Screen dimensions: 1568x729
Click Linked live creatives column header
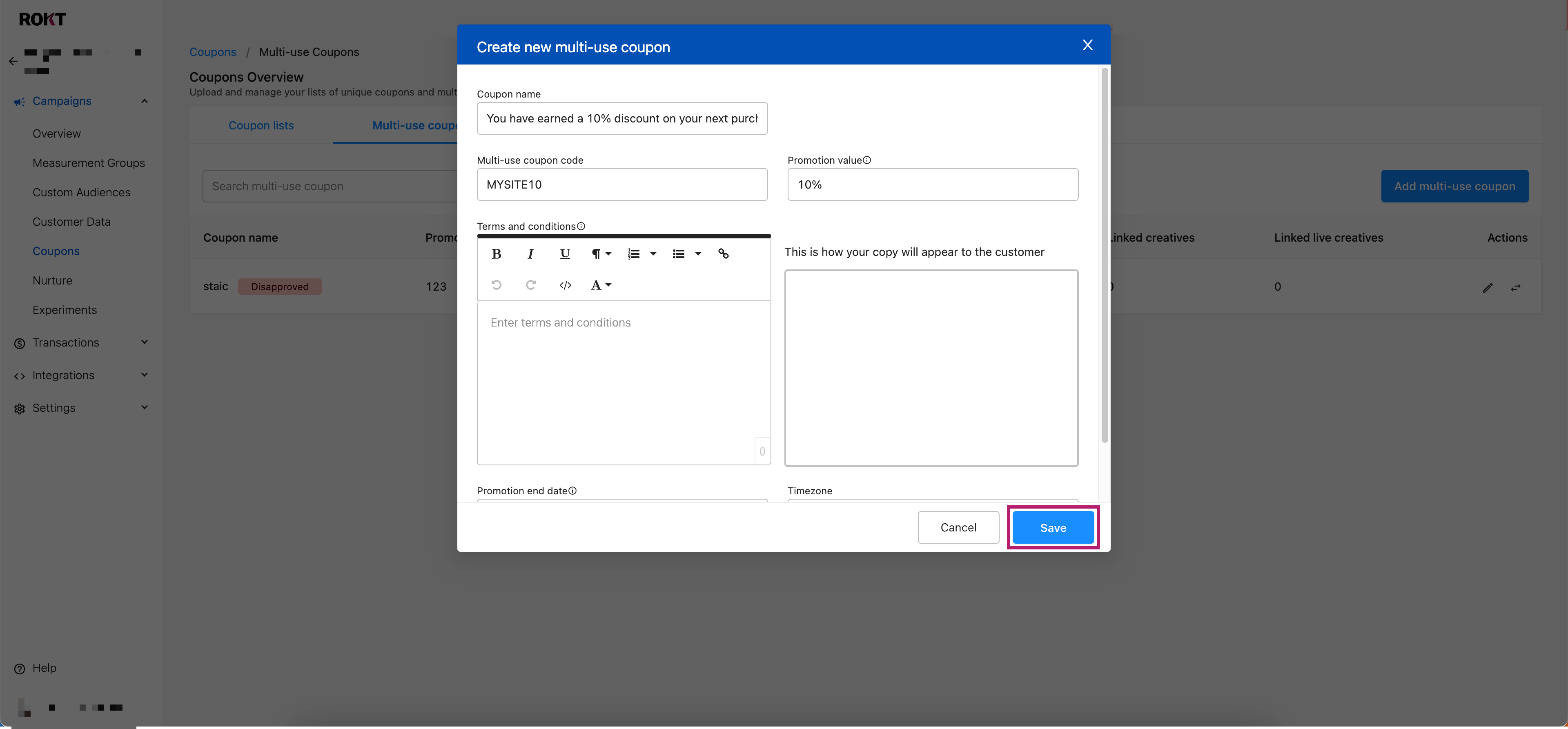click(1328, 238)
